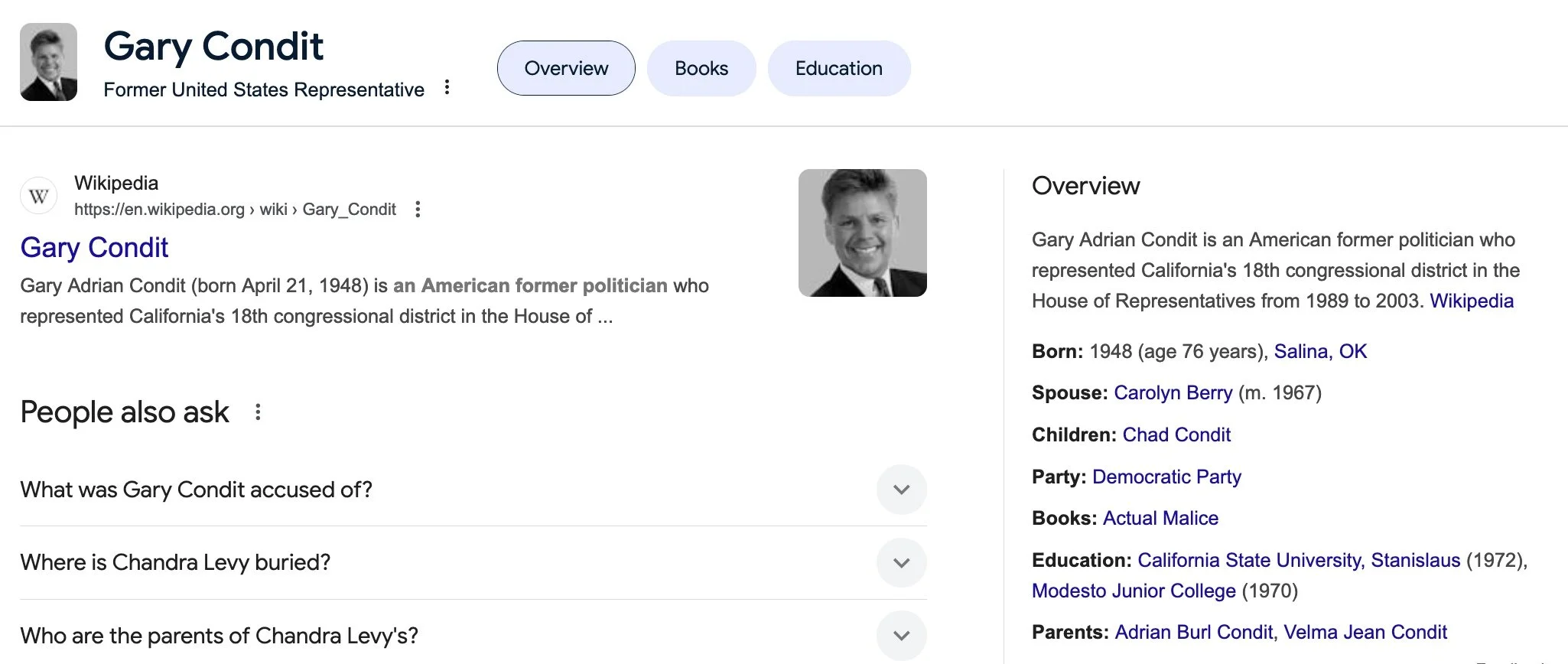Viewport: 1568px width, 664px height.
Task: Click the Actual Malice book link
Action: click(1160, 518)
